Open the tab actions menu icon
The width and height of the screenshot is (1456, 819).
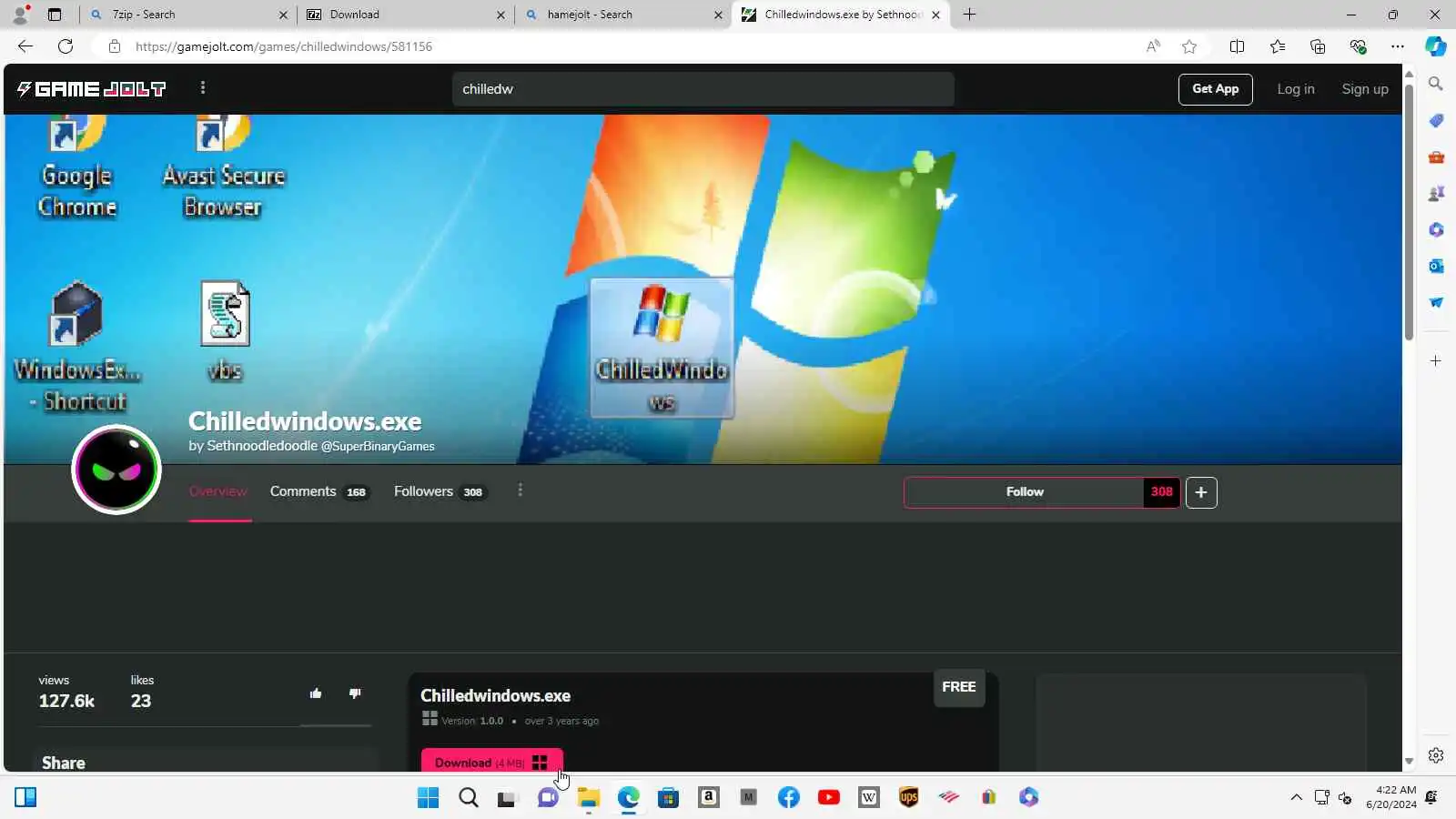(x=55, y=15)
